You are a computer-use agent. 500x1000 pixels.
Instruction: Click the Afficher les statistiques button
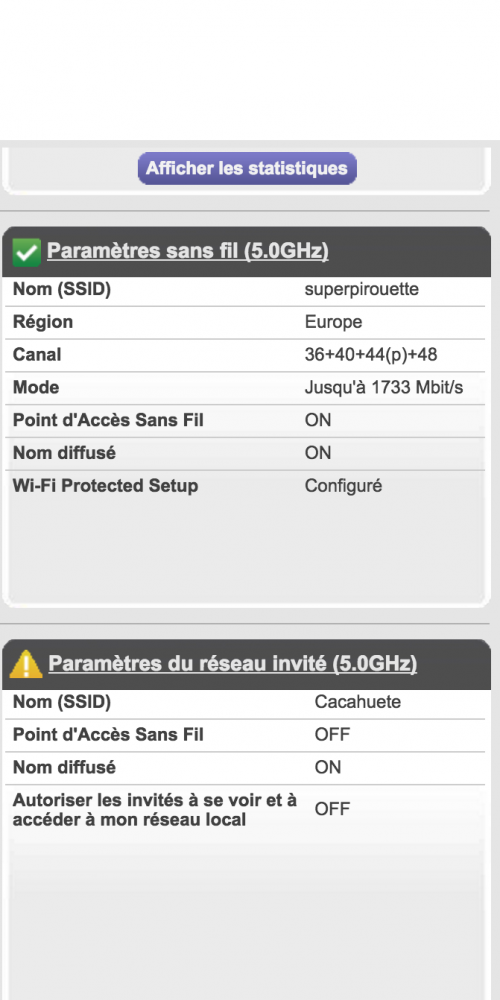pyautogui.click(x=247, y=168)
